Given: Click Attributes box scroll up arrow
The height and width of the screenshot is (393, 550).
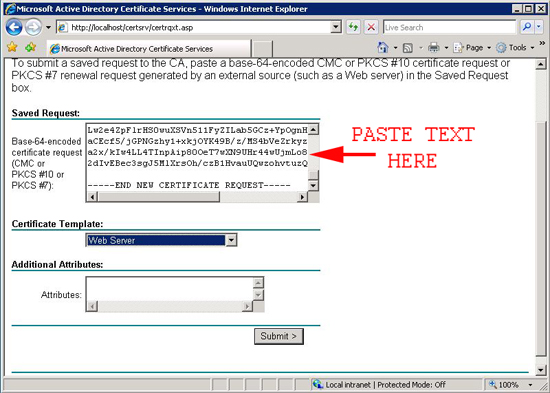Looking at the screenshot, I should (258, 283).
